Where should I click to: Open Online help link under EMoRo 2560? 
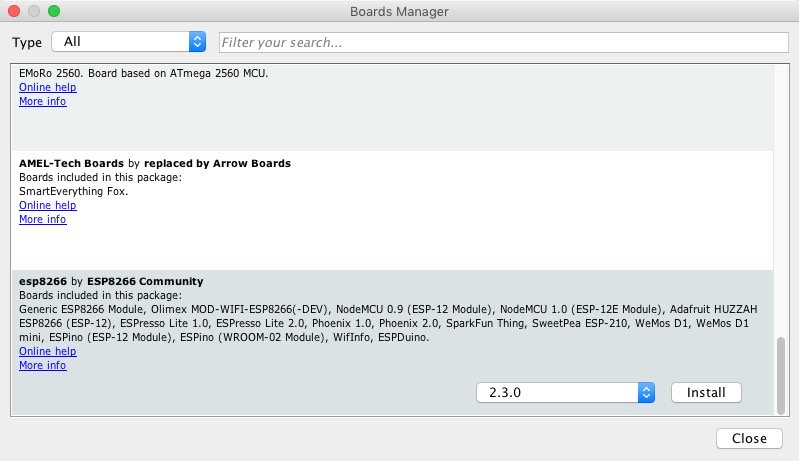[x=48, y=87]
